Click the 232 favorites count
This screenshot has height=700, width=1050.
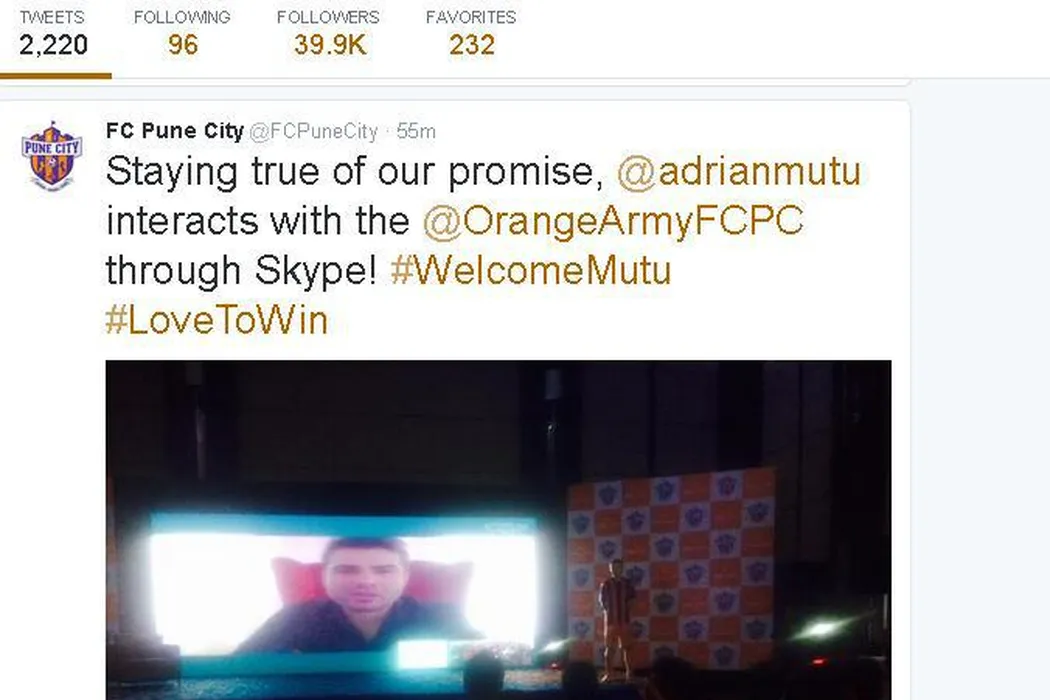click(472, 45)
